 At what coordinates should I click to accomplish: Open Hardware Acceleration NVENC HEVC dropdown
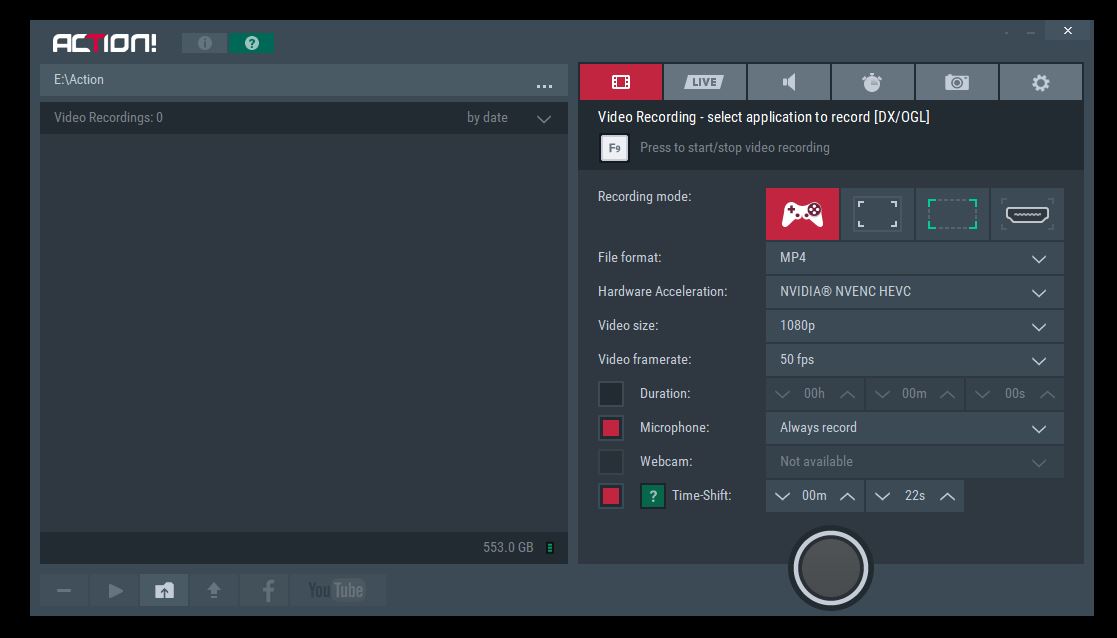915,292
